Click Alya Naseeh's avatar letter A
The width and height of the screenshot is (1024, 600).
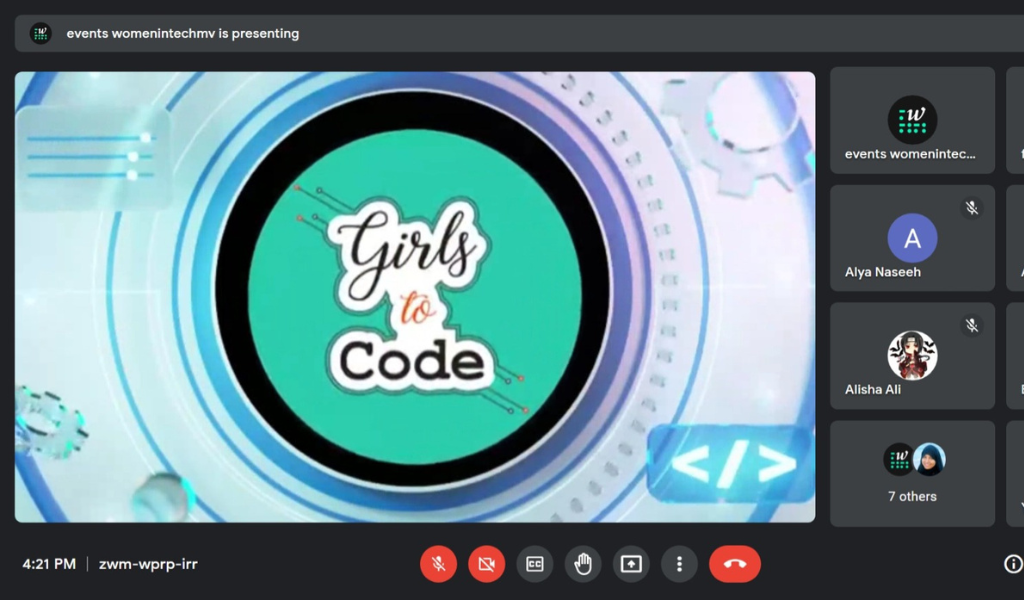point(912,238)
